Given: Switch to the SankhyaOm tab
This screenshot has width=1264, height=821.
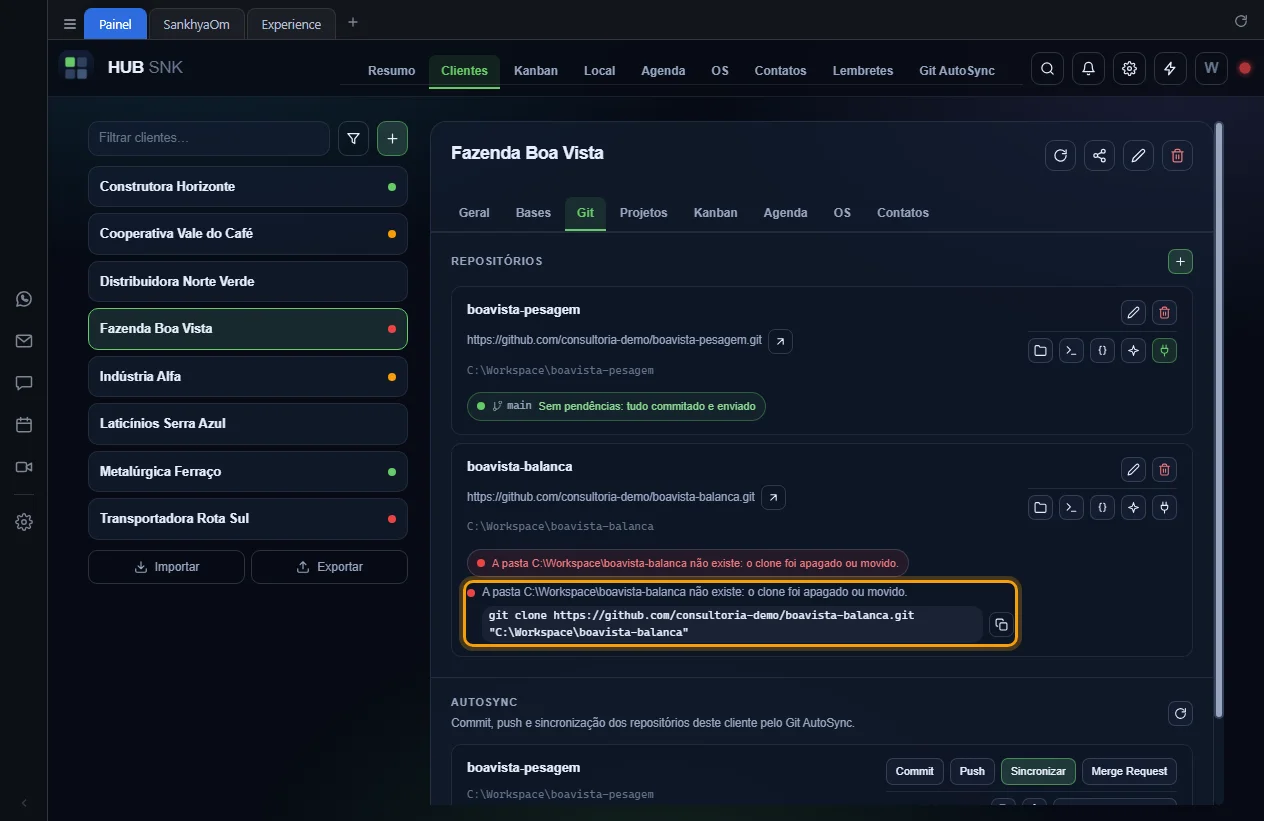Looking at the screenshot, I should (x=196, y=24).
